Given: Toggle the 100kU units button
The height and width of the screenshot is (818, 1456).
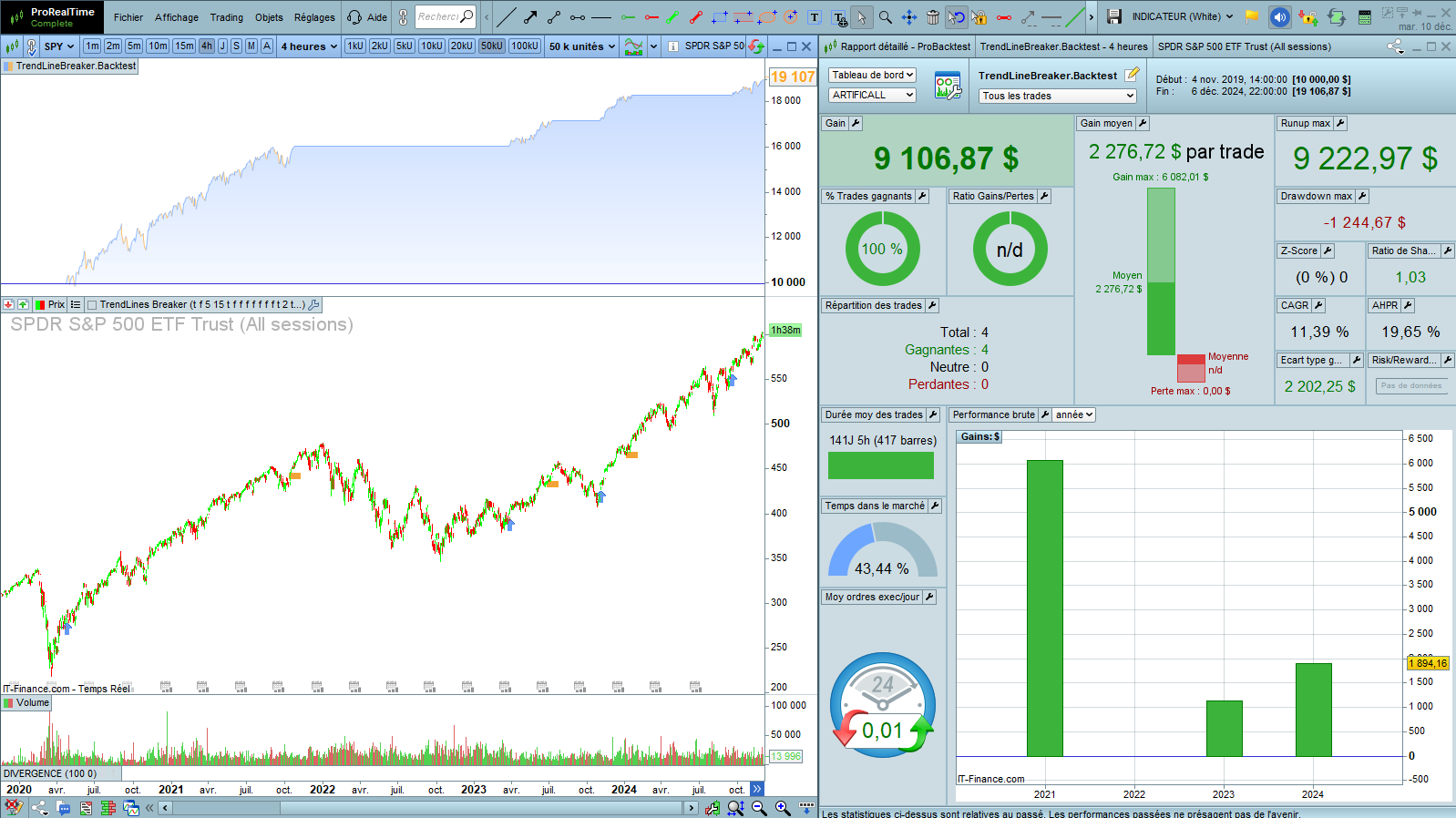Looking at the screenshot, I should coord(524,46).
